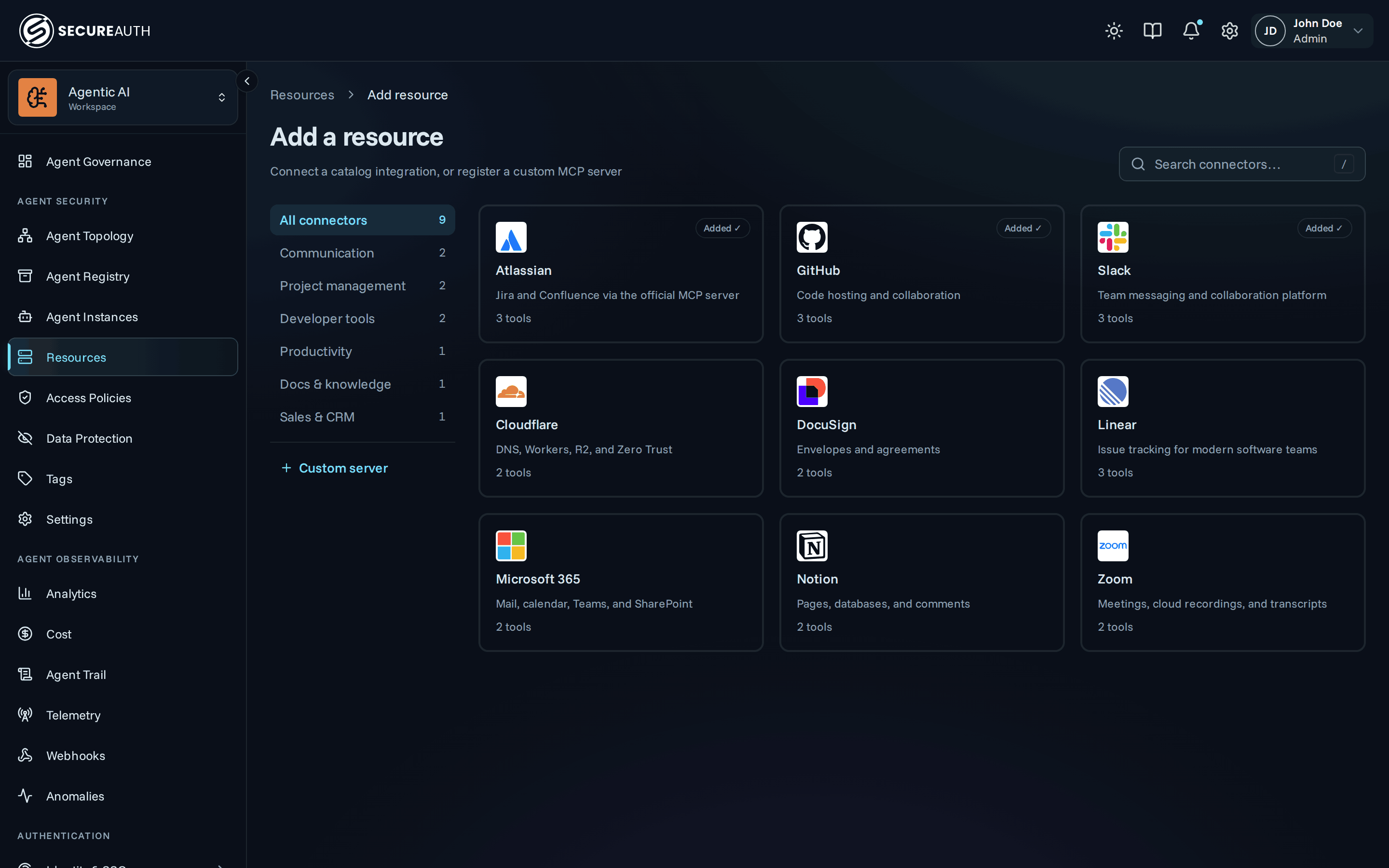This screenshot has height=868, width=1389.
Task: Click the JD avatar circle
Action: click(1269, 31)
